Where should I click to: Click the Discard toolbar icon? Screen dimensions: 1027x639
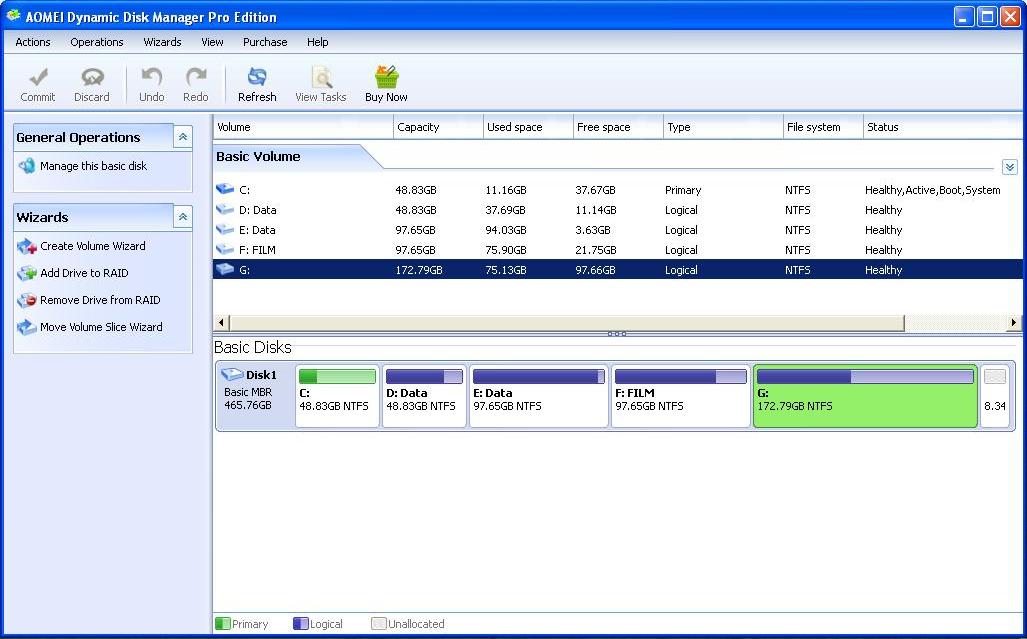(x=92, y=77)
